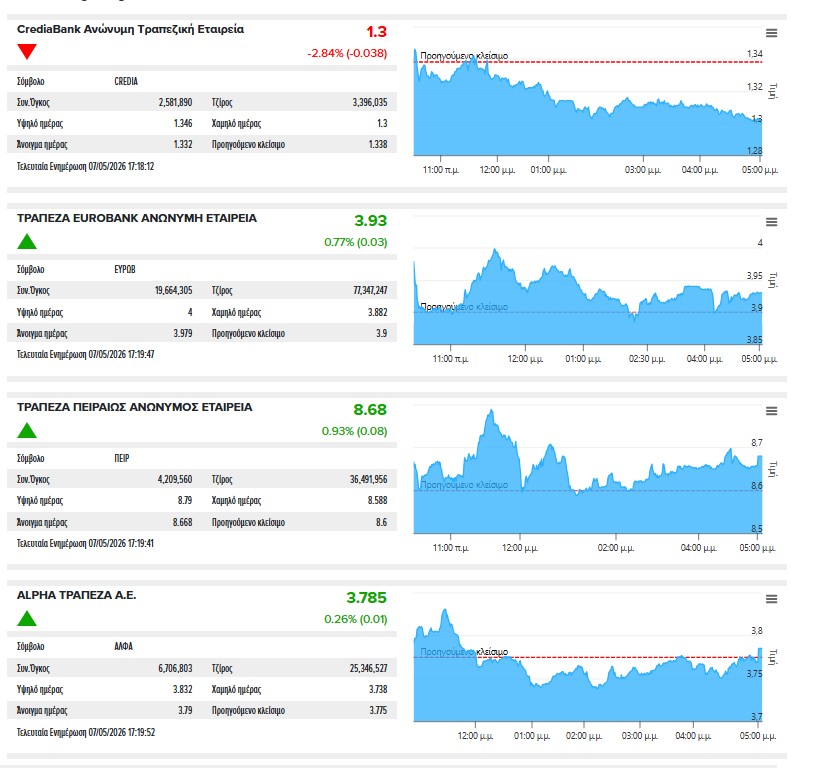This screenshot has width=816, height=774.
Task: Click the day open value 3.979
Action: (183, 333)
